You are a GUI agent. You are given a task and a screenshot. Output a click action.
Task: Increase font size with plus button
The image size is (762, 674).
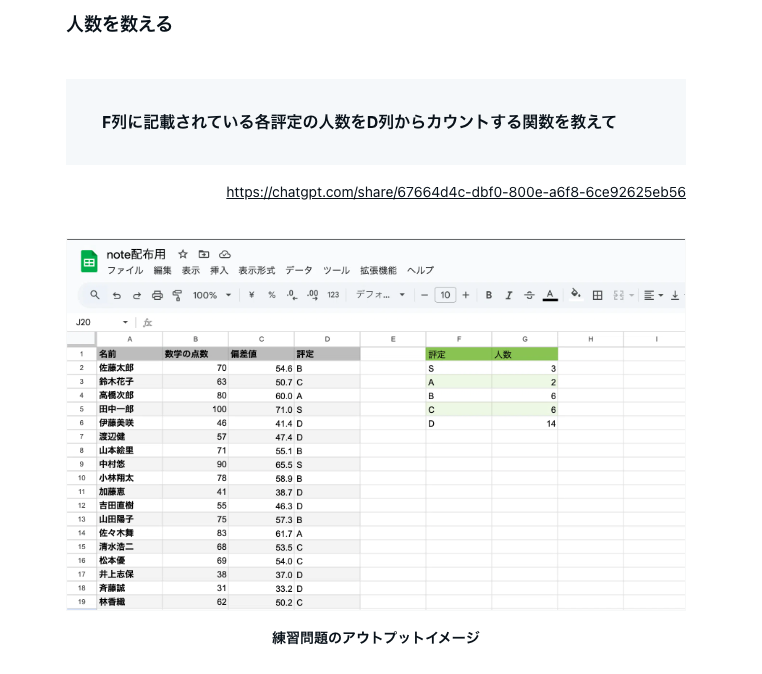pos(466,295)
